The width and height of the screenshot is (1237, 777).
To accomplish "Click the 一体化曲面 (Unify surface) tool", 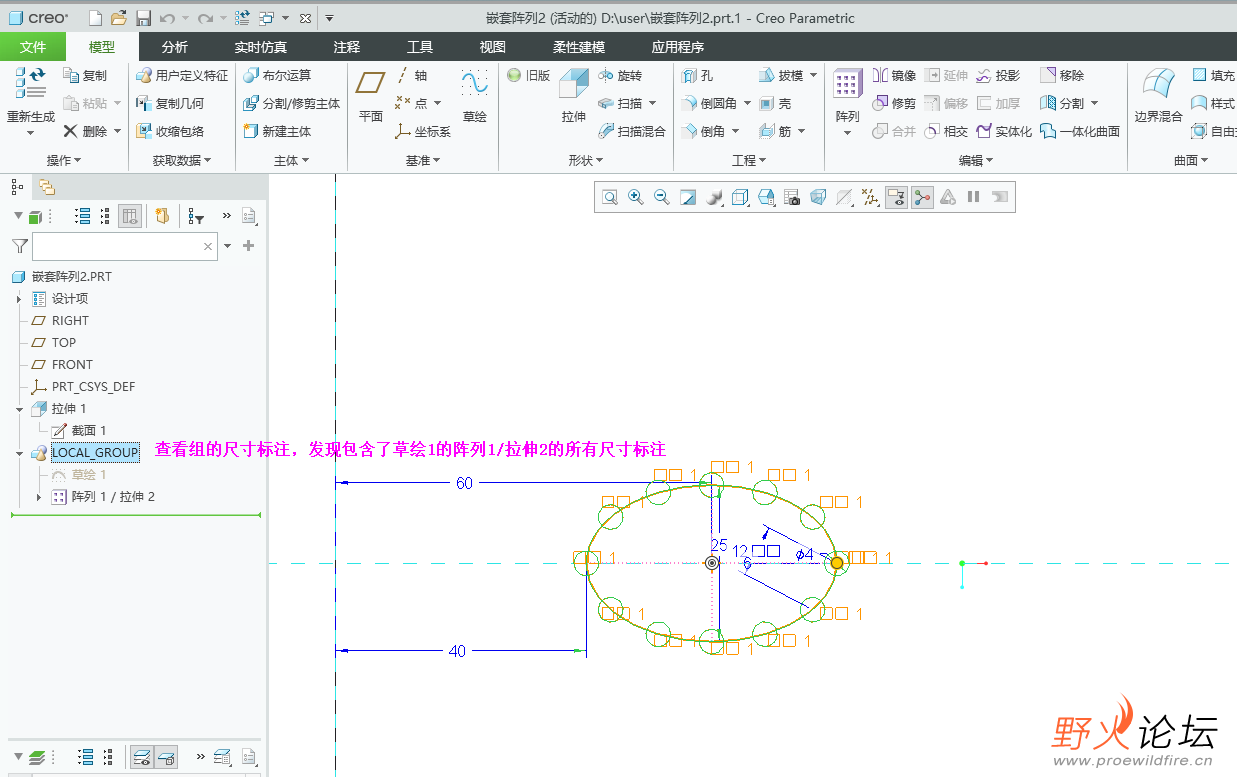I will (1080, 131).
